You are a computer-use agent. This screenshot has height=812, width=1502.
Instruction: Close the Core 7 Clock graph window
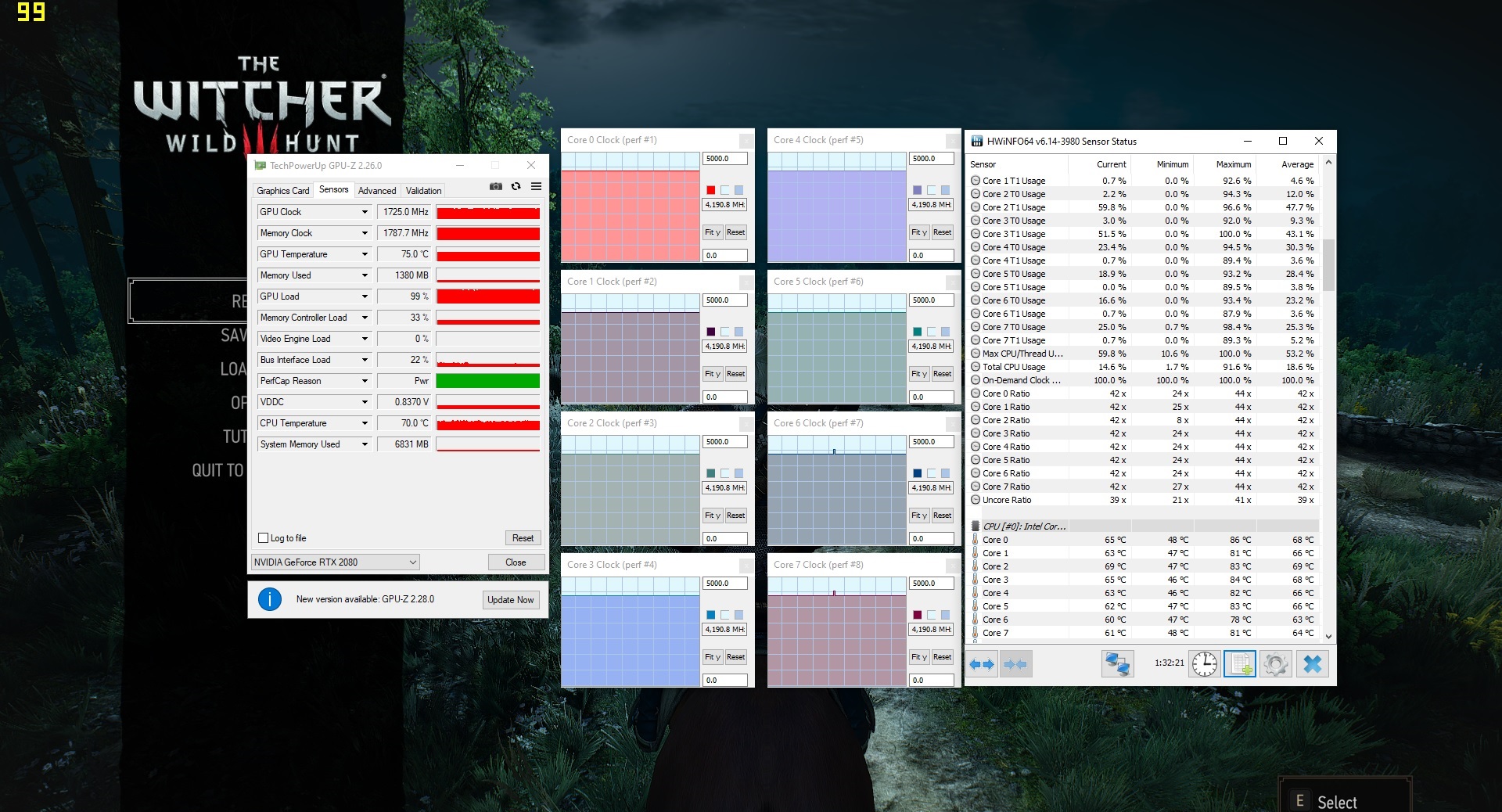pos(953,565)
